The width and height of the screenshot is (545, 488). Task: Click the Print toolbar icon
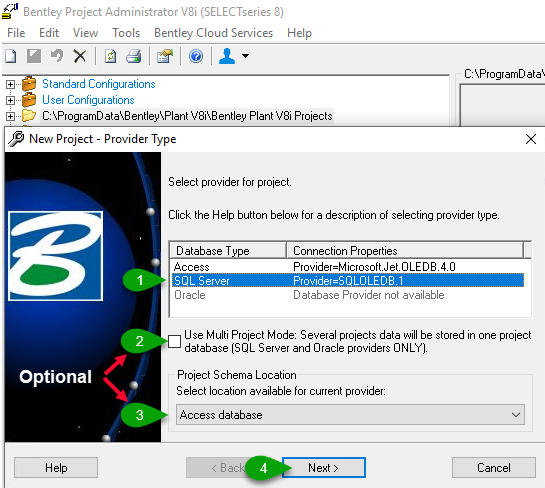(x=134, y=56)
